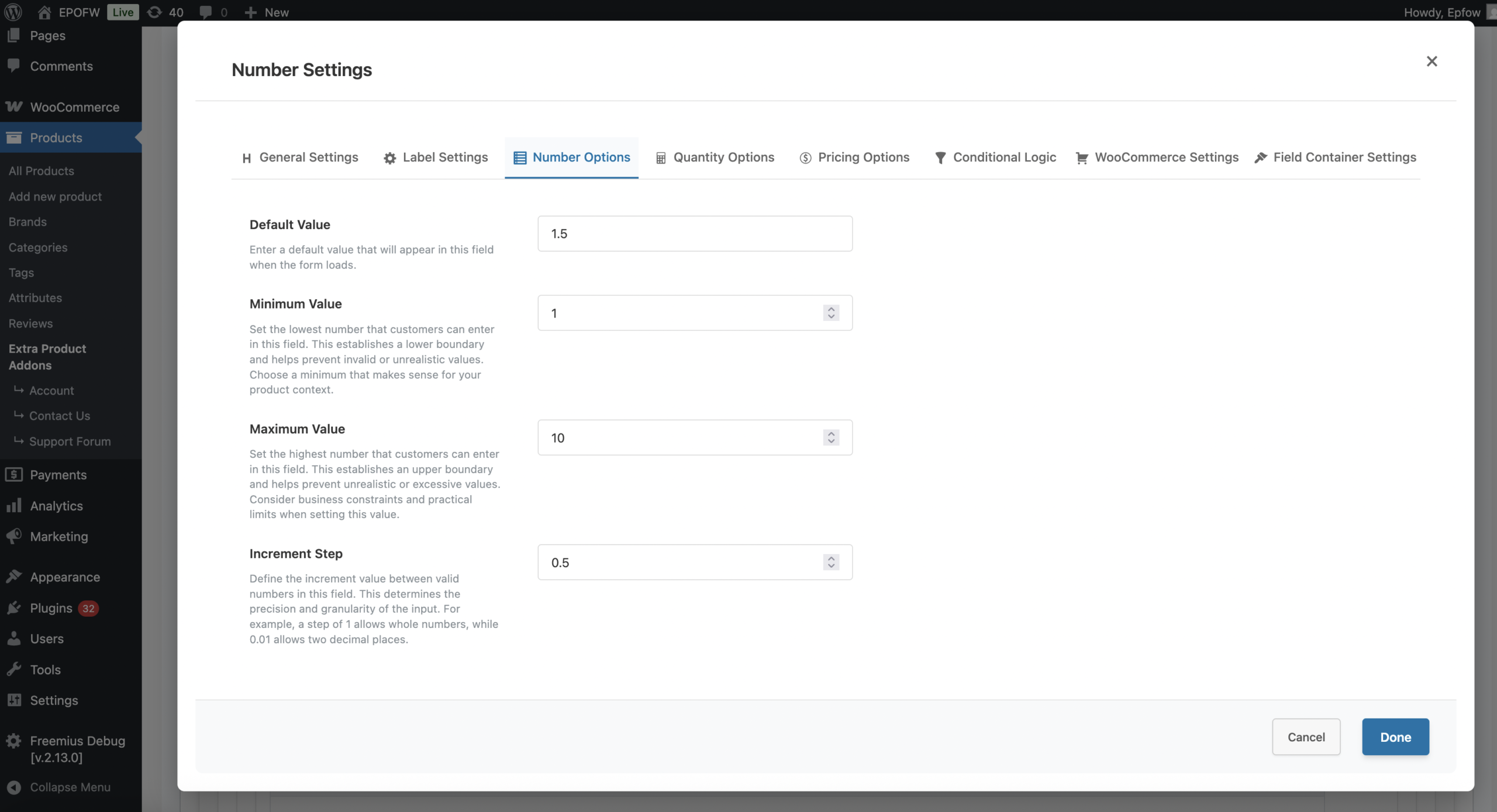Open the WooCommerce sidebar menu

coord(74,107)
